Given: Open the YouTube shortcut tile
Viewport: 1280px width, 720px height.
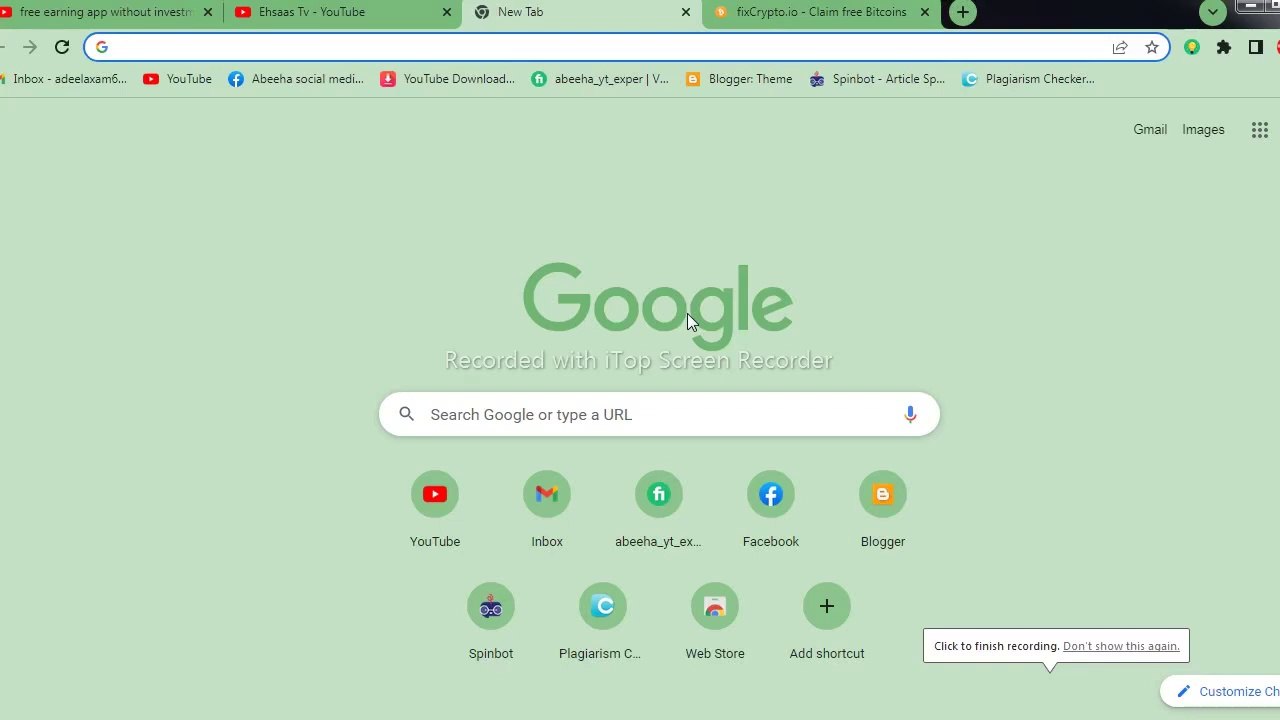Looking at the screenshot, I should pyautogui.click(x=435, y=510).
